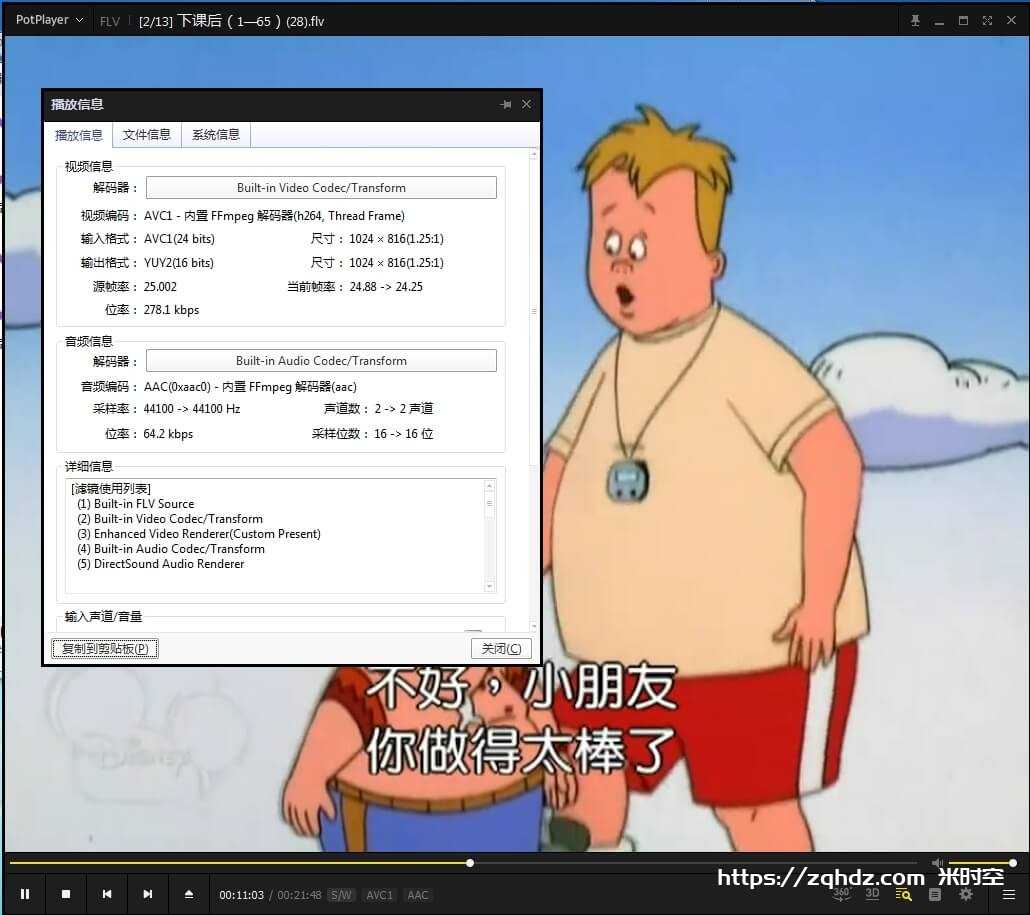Click the Built-in Video Codec/Transform button
Image resolution: width=1030 pixels, height=915 pixels.
tap(321, 187)
